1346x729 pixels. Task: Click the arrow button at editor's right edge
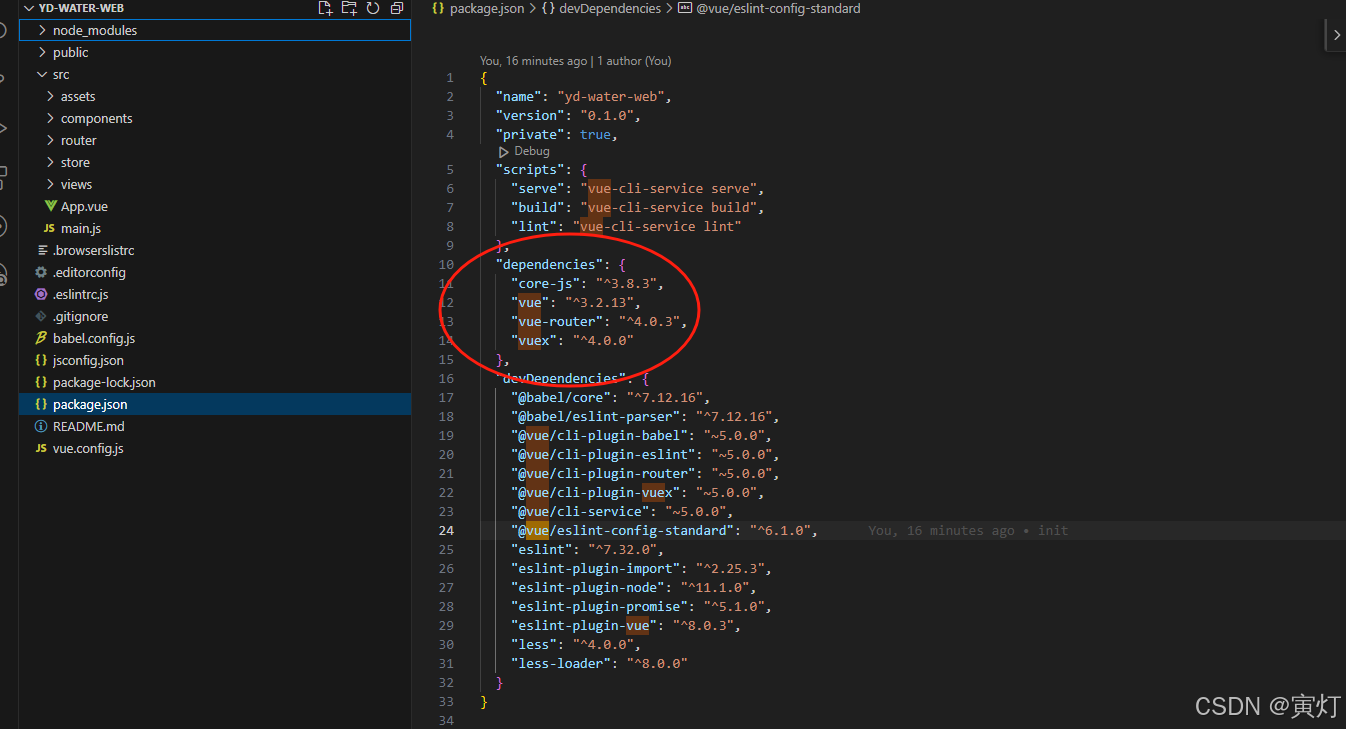pos(1337,35)
